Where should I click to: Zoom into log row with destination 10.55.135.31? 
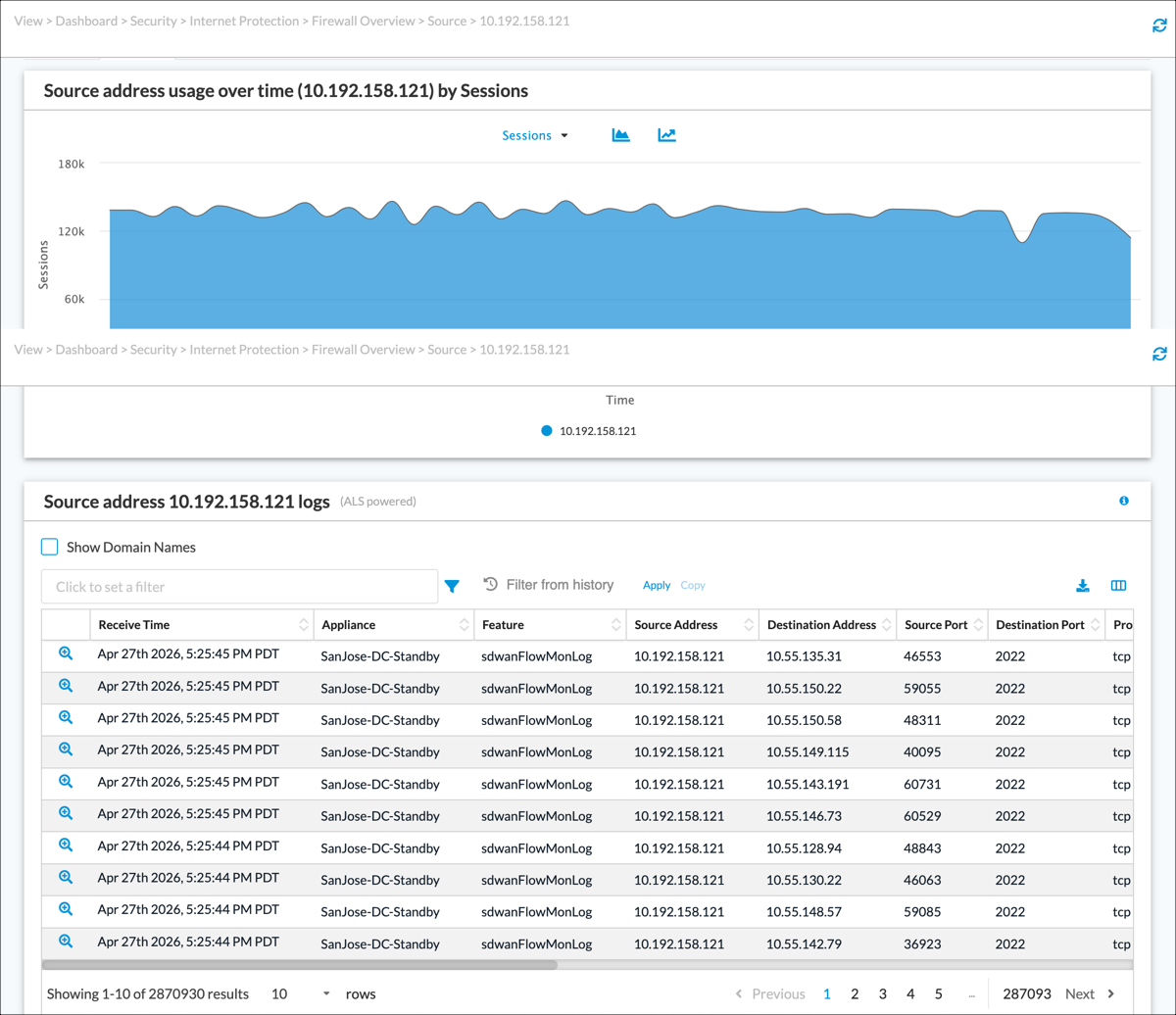pos(66,654)
